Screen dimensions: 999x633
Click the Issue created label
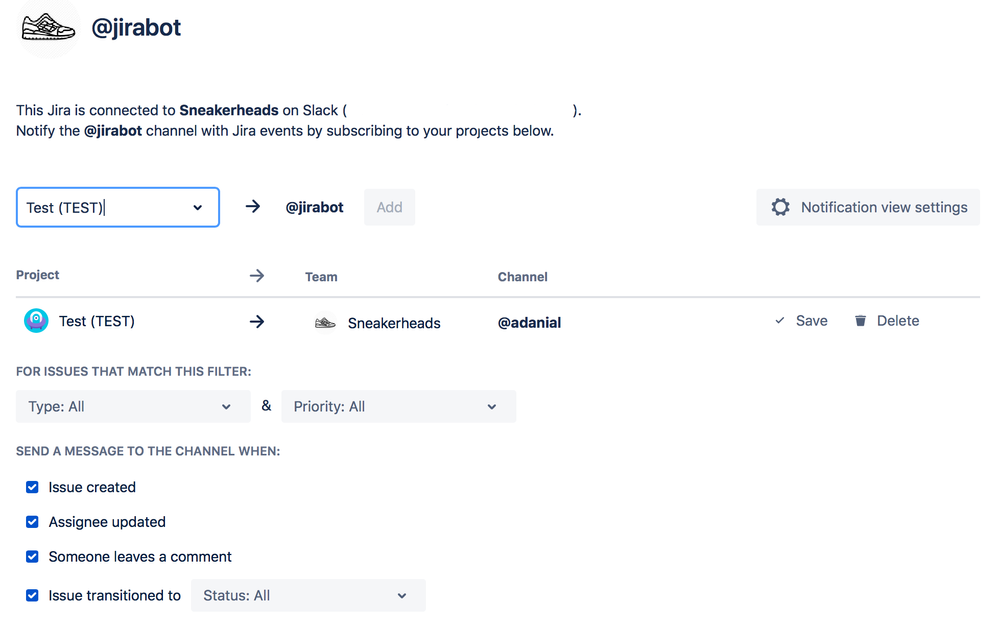click(x=92, y=487)
